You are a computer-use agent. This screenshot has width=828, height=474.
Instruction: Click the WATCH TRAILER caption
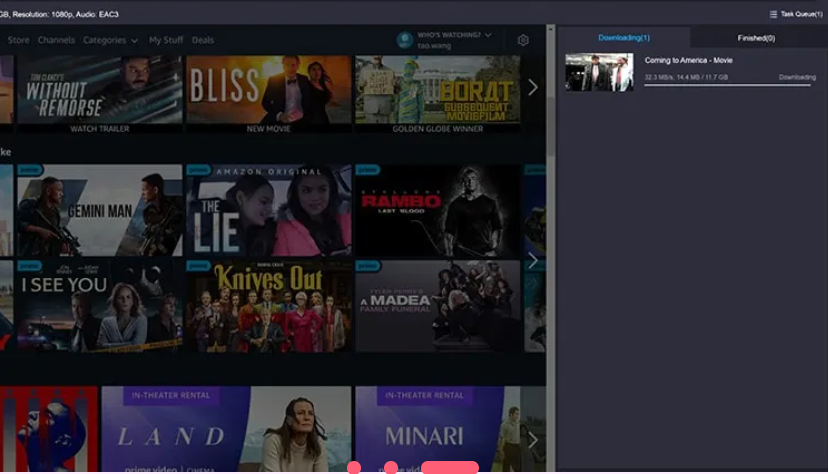click(100, 129)
